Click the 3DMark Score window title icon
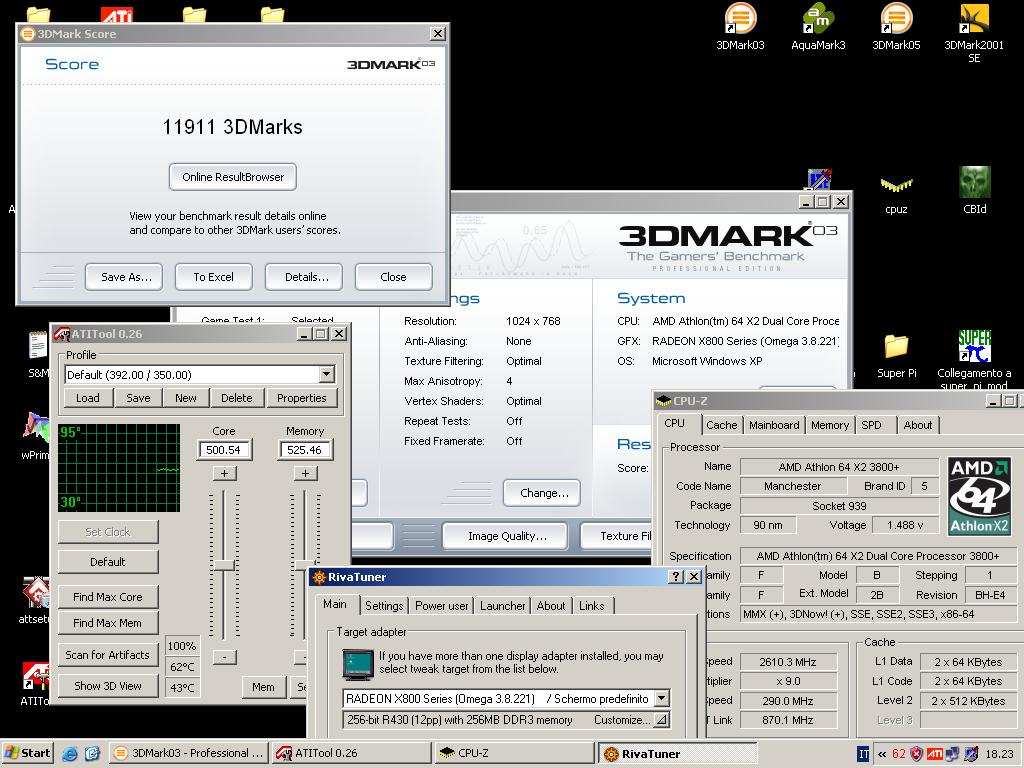This screenshot has width=1024, height=768. tap(27, 33)
